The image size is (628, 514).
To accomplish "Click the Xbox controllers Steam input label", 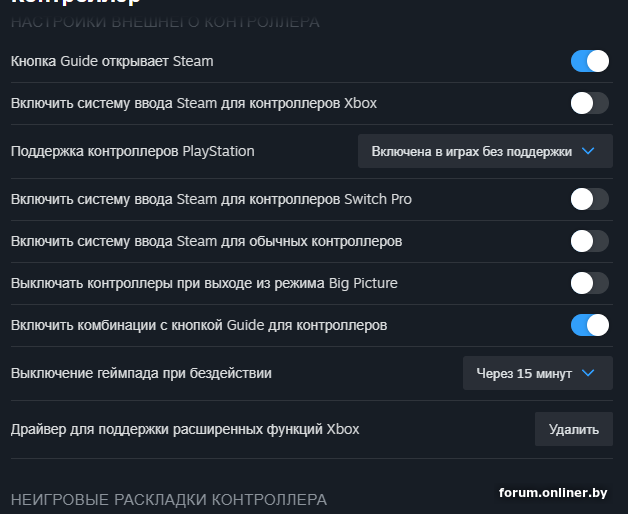I will pos(193,102).
